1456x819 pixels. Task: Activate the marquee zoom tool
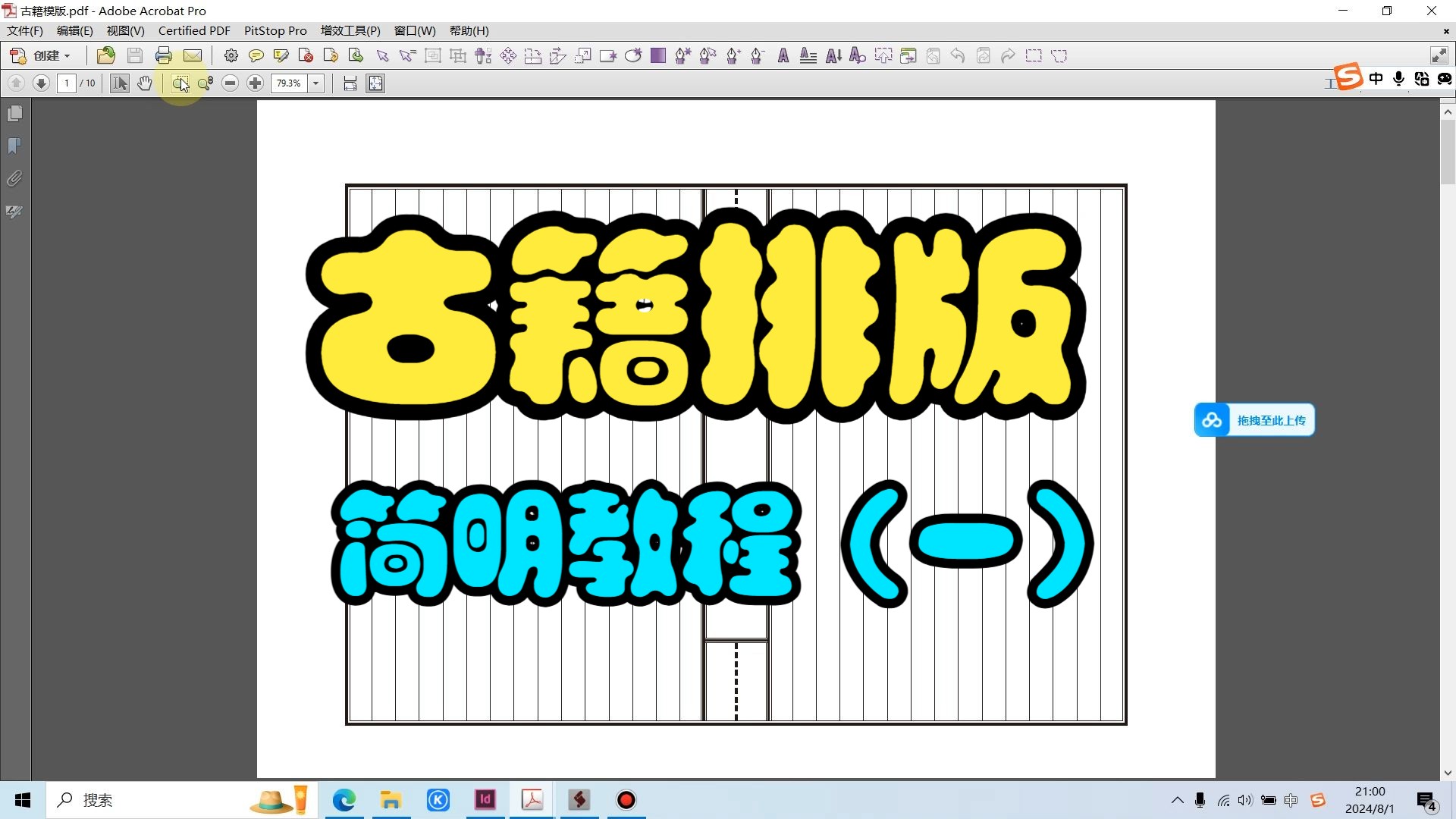pos(180,83)
